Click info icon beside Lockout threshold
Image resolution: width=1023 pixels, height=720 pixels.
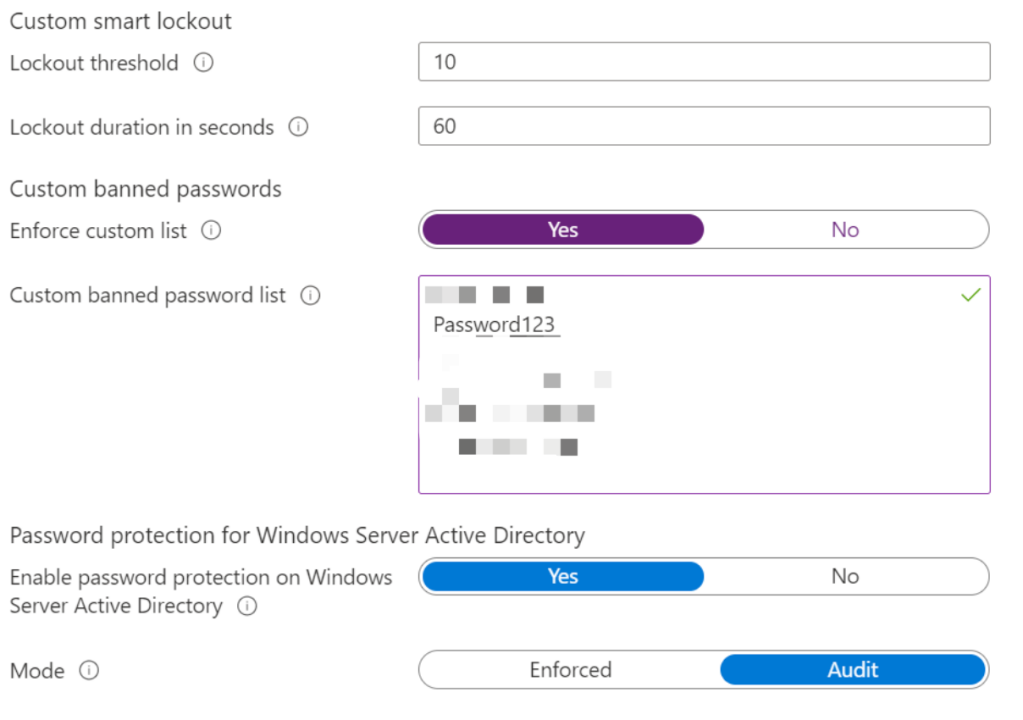(204, 63)
